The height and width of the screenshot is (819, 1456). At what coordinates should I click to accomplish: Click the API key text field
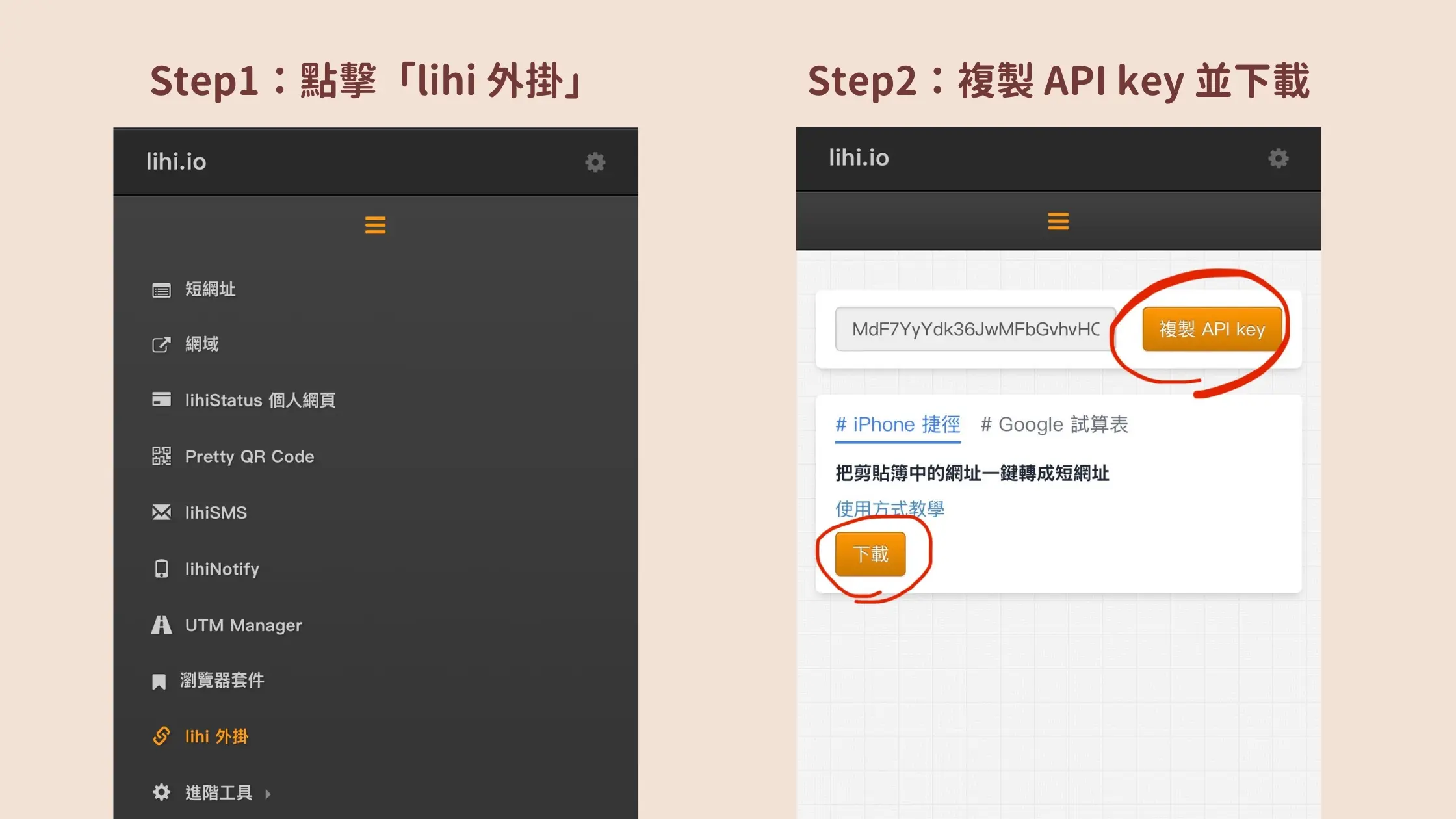click(976, 329)
